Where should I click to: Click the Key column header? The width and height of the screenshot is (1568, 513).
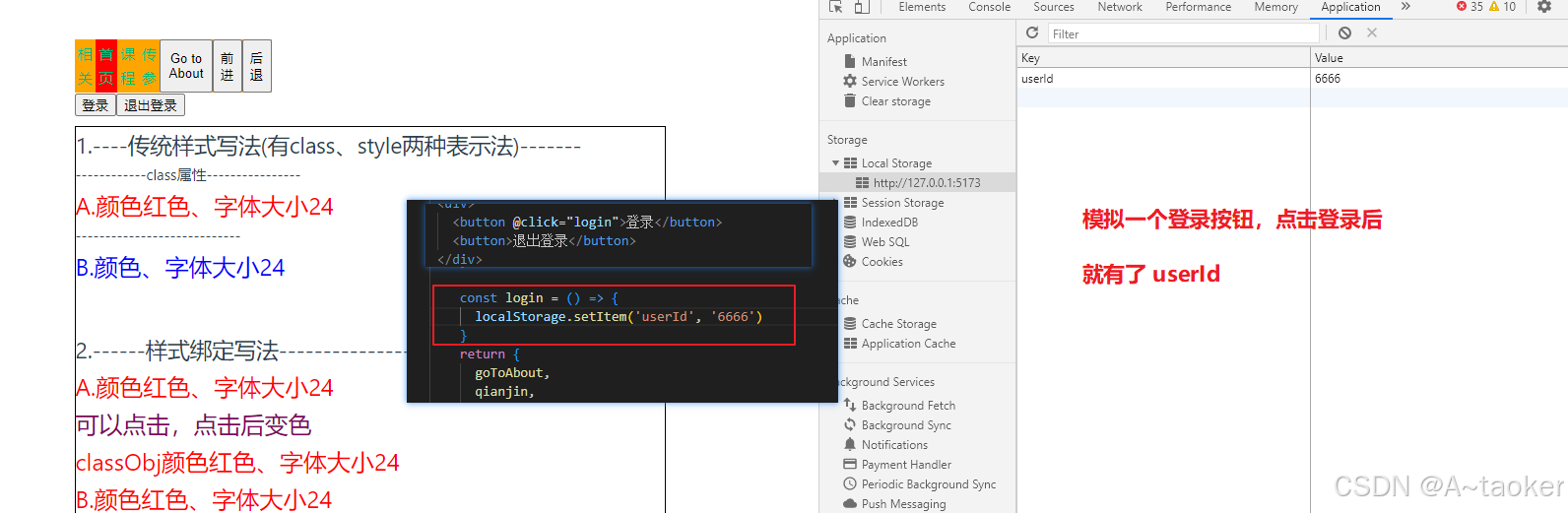click(x=1163, y=57)
